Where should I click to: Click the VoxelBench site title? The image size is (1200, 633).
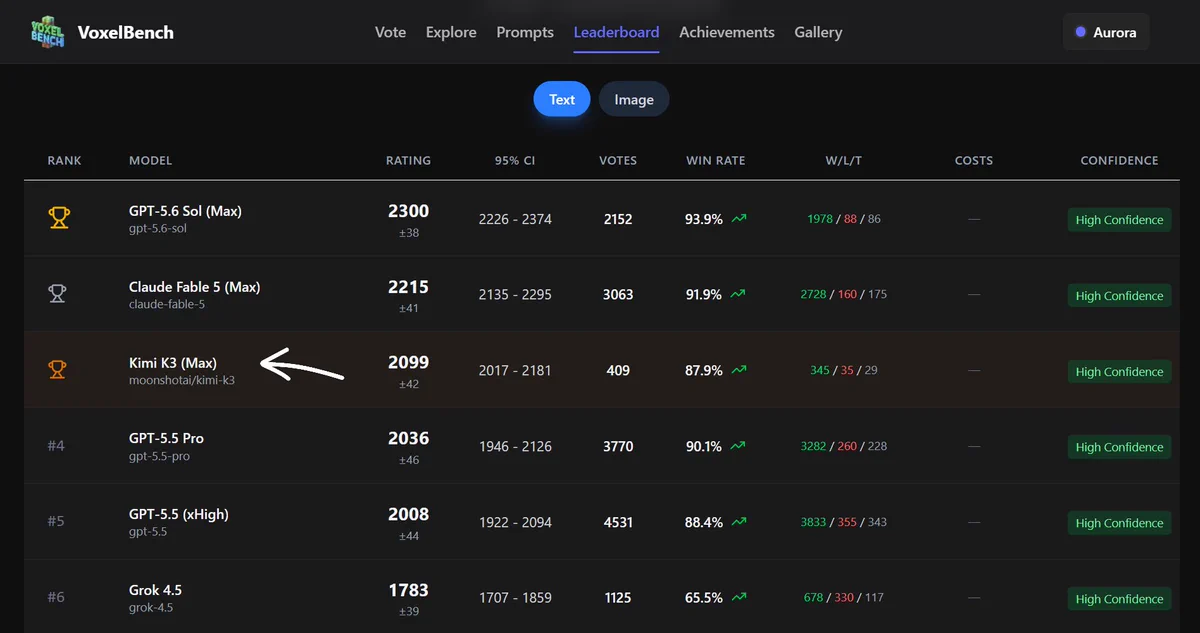tap(125, 32)
